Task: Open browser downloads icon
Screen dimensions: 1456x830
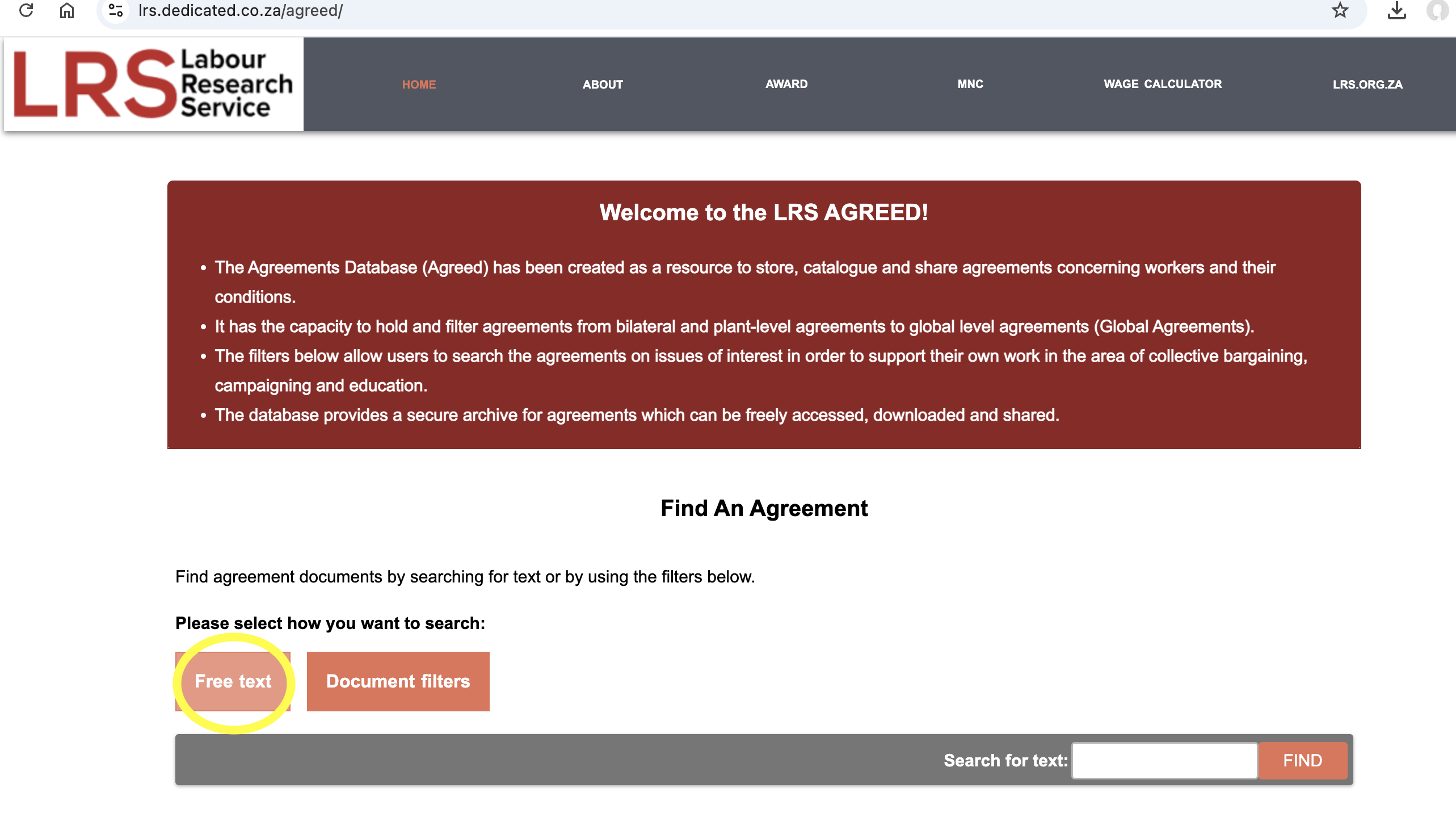Action: pos(1396,10)
